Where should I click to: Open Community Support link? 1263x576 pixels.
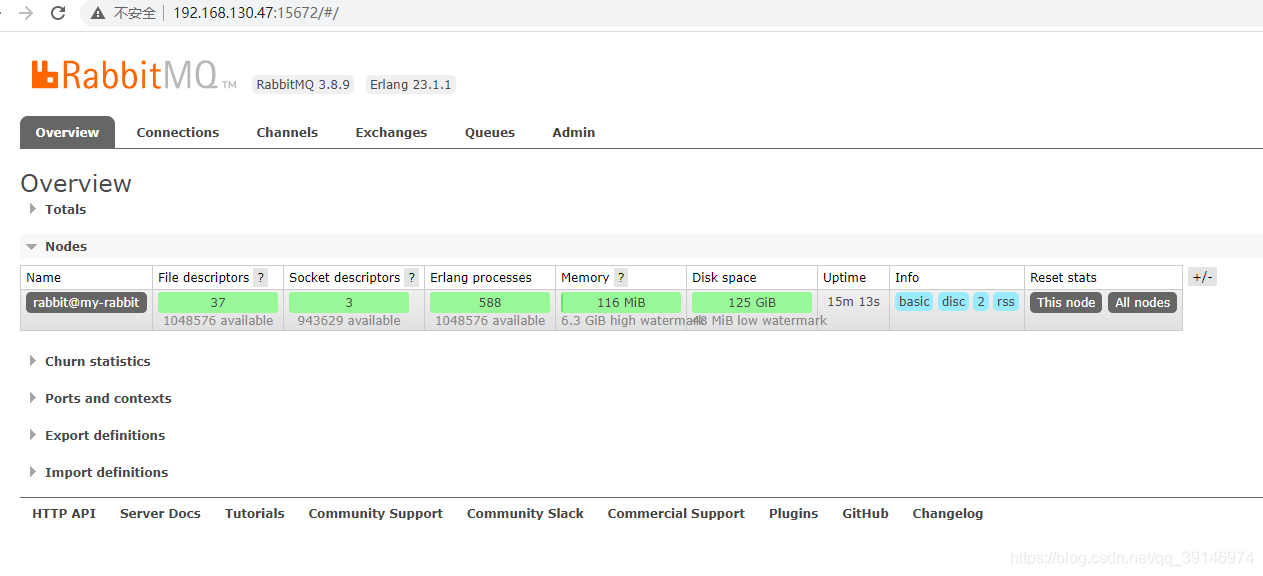pos(376,513)
